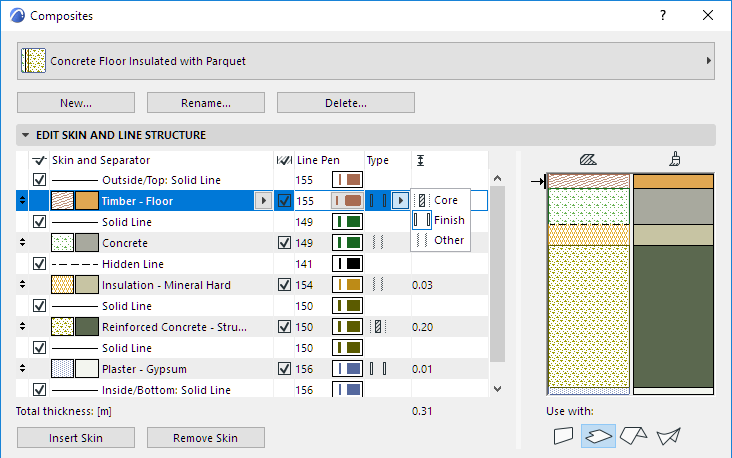Toggle Solid Line checkbox below Insulation - Mineral Hard
Viewport: 732px width, 458px height.
[40, 306]
